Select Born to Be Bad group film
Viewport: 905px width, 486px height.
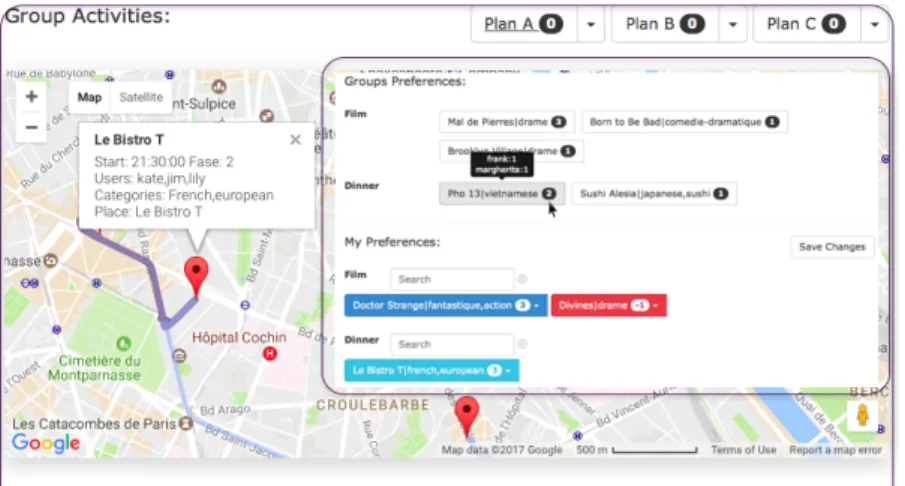point(684,122)
